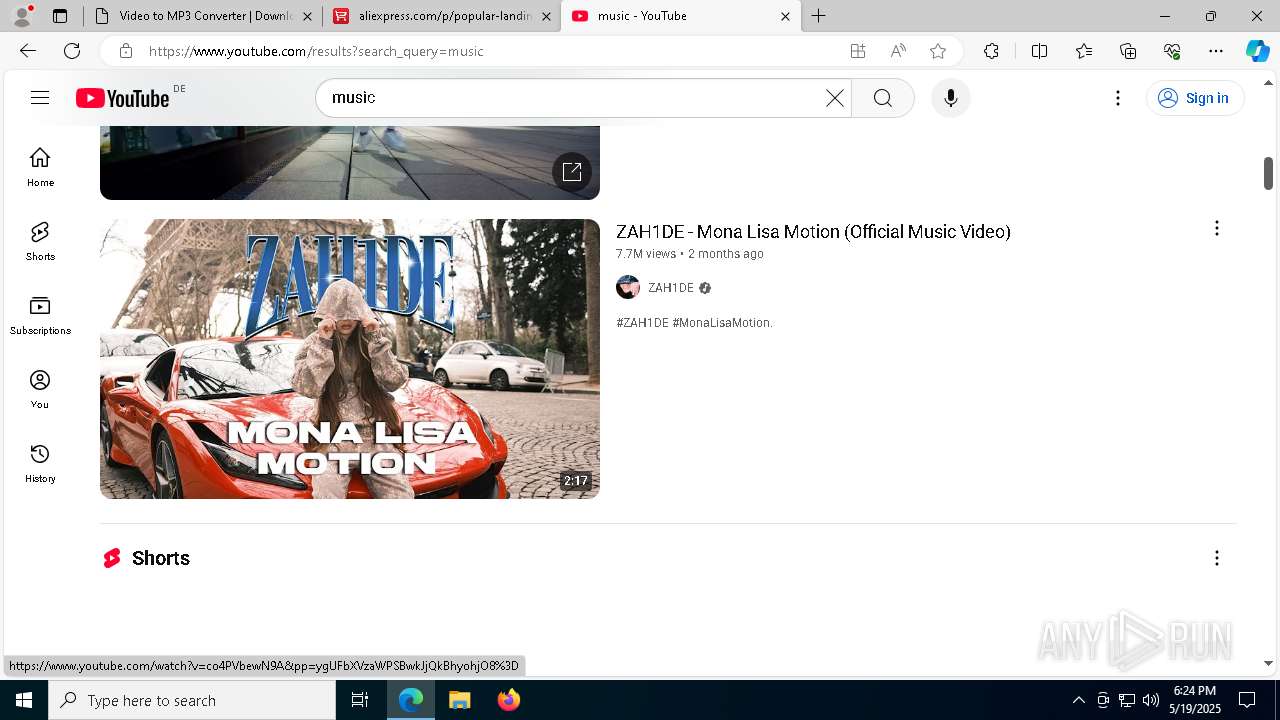
Task: Click the #ZAH1DE #MonaLisaMotion description text
Action: tap(694, 323)
